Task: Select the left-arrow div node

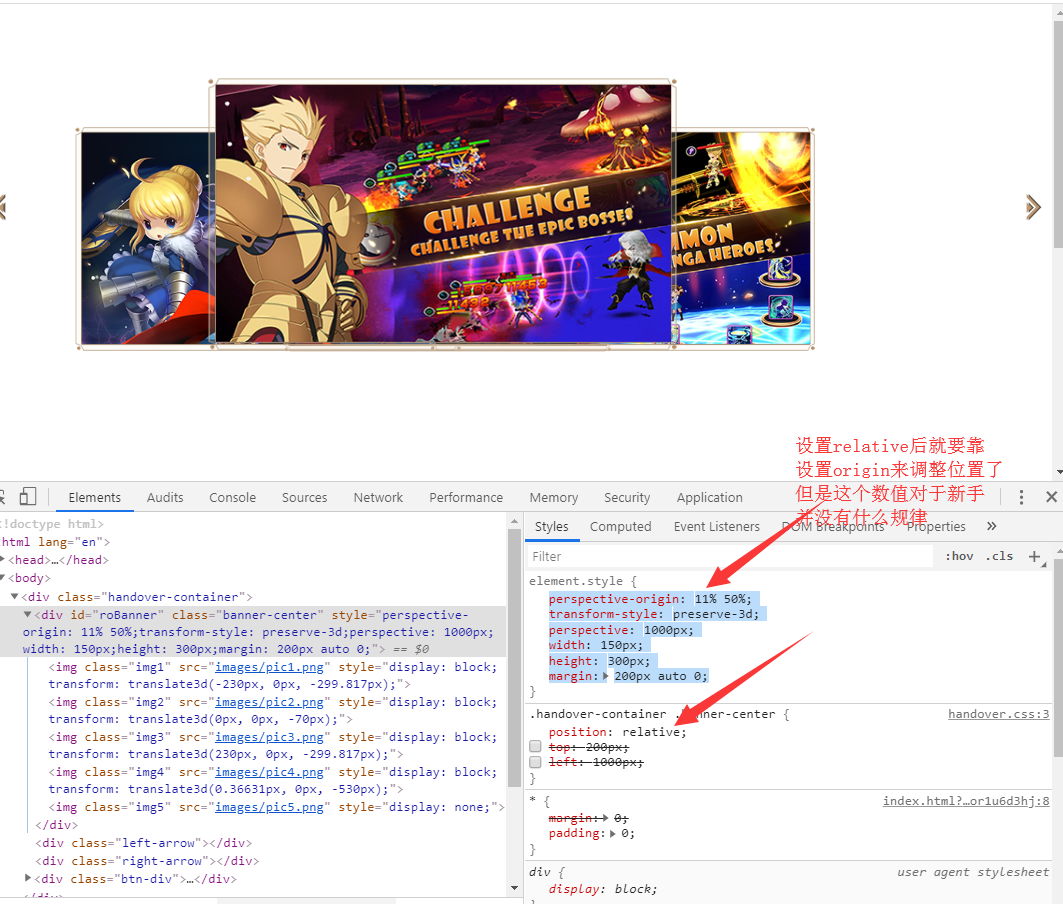Action: click(x=144, y=843)
